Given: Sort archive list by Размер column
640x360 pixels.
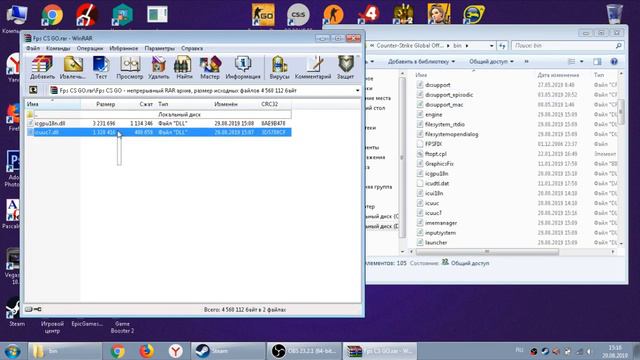Looking at the screenshot, I should (99, 104).
